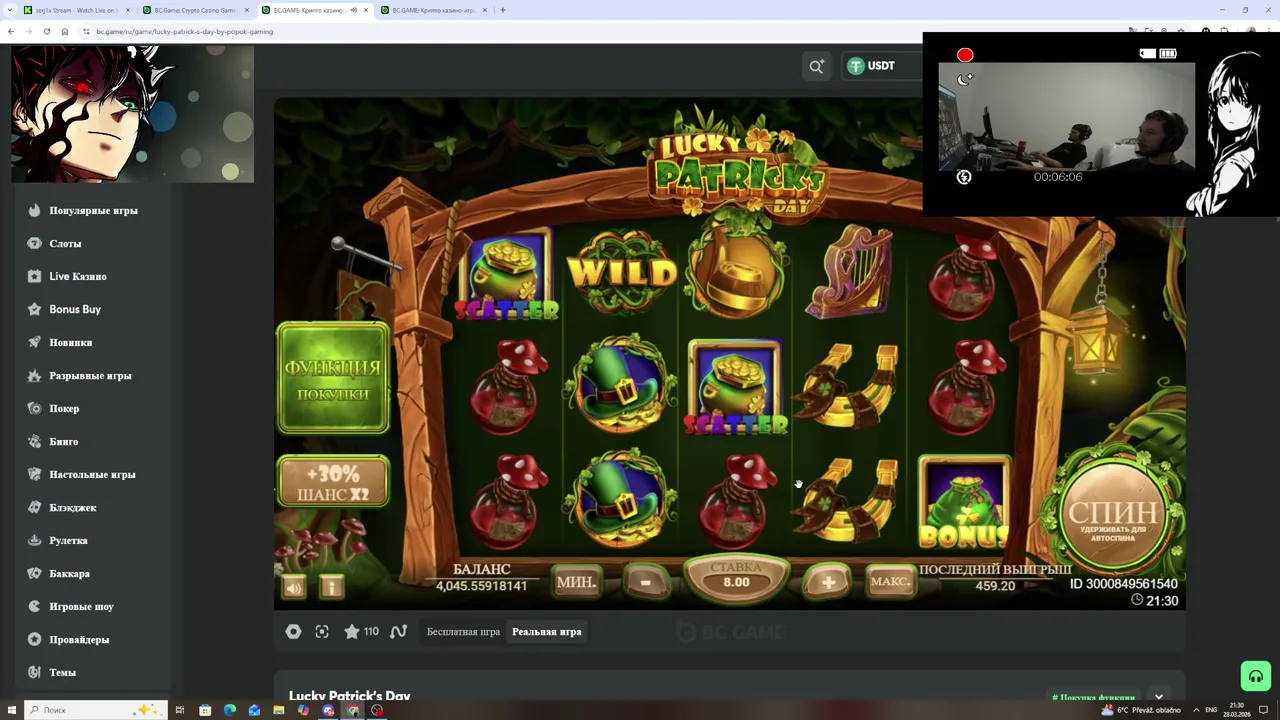The height and width of the screenshot is (720, 1280).
Task: Expand the Lucky Patrick's Day details chevron
Action: [1159, 696]
